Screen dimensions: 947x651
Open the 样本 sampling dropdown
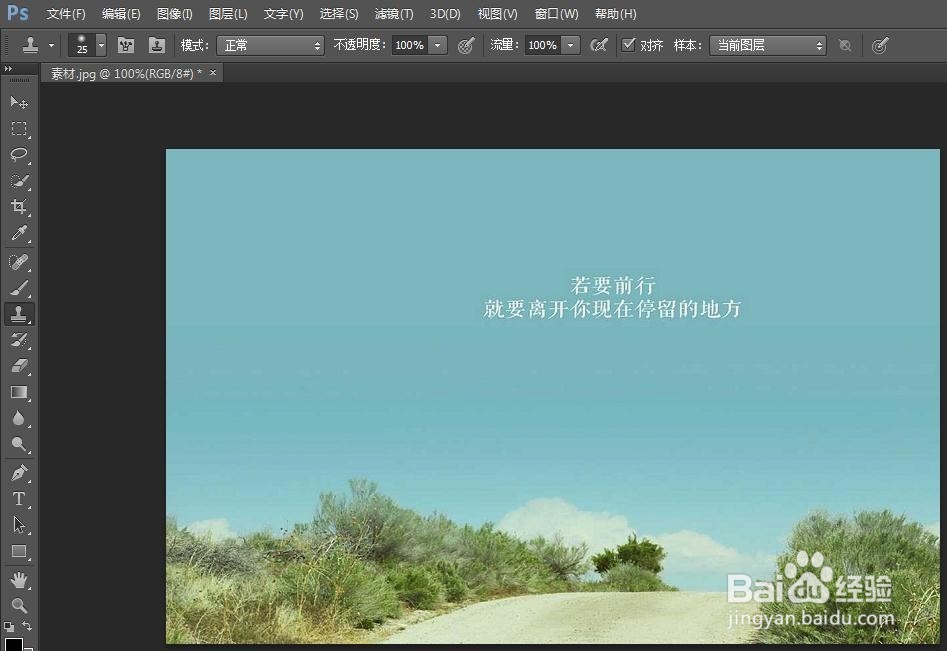767,45
